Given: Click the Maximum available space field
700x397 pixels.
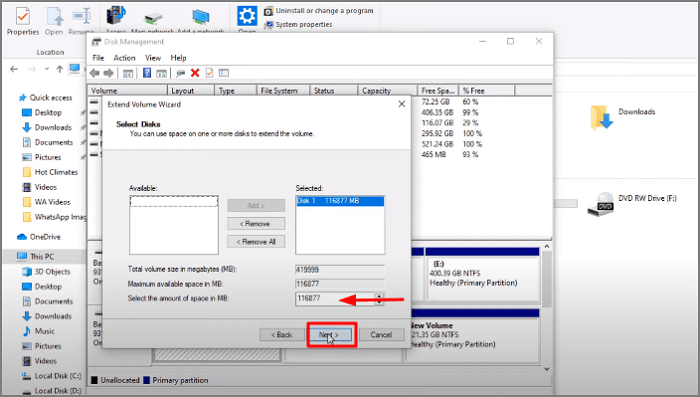Looking at the screenshot, I should pyautogui.click(x=340, y=284).
